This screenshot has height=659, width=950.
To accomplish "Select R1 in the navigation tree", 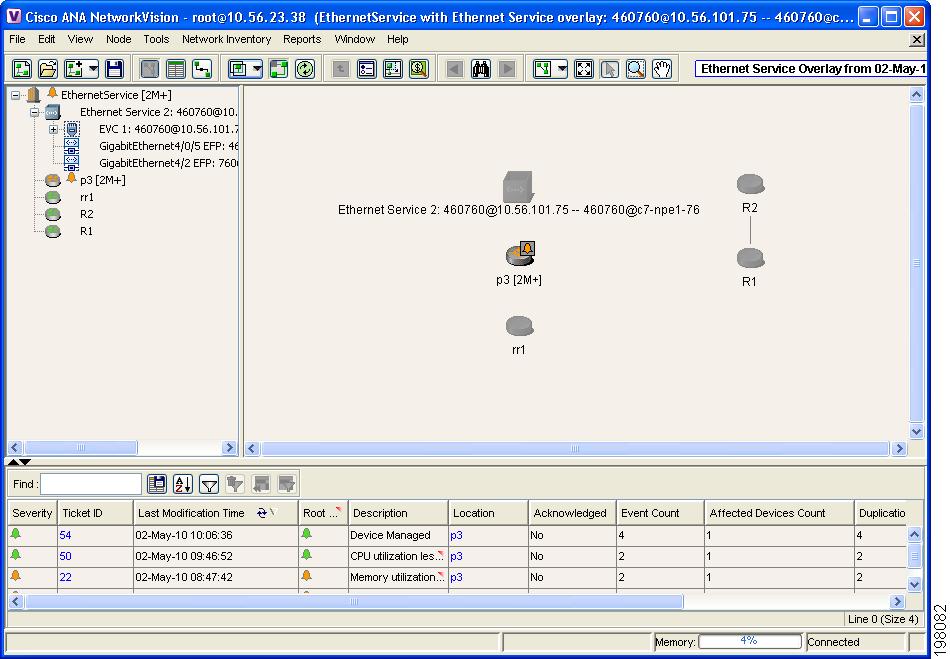I will pos(87,231).
